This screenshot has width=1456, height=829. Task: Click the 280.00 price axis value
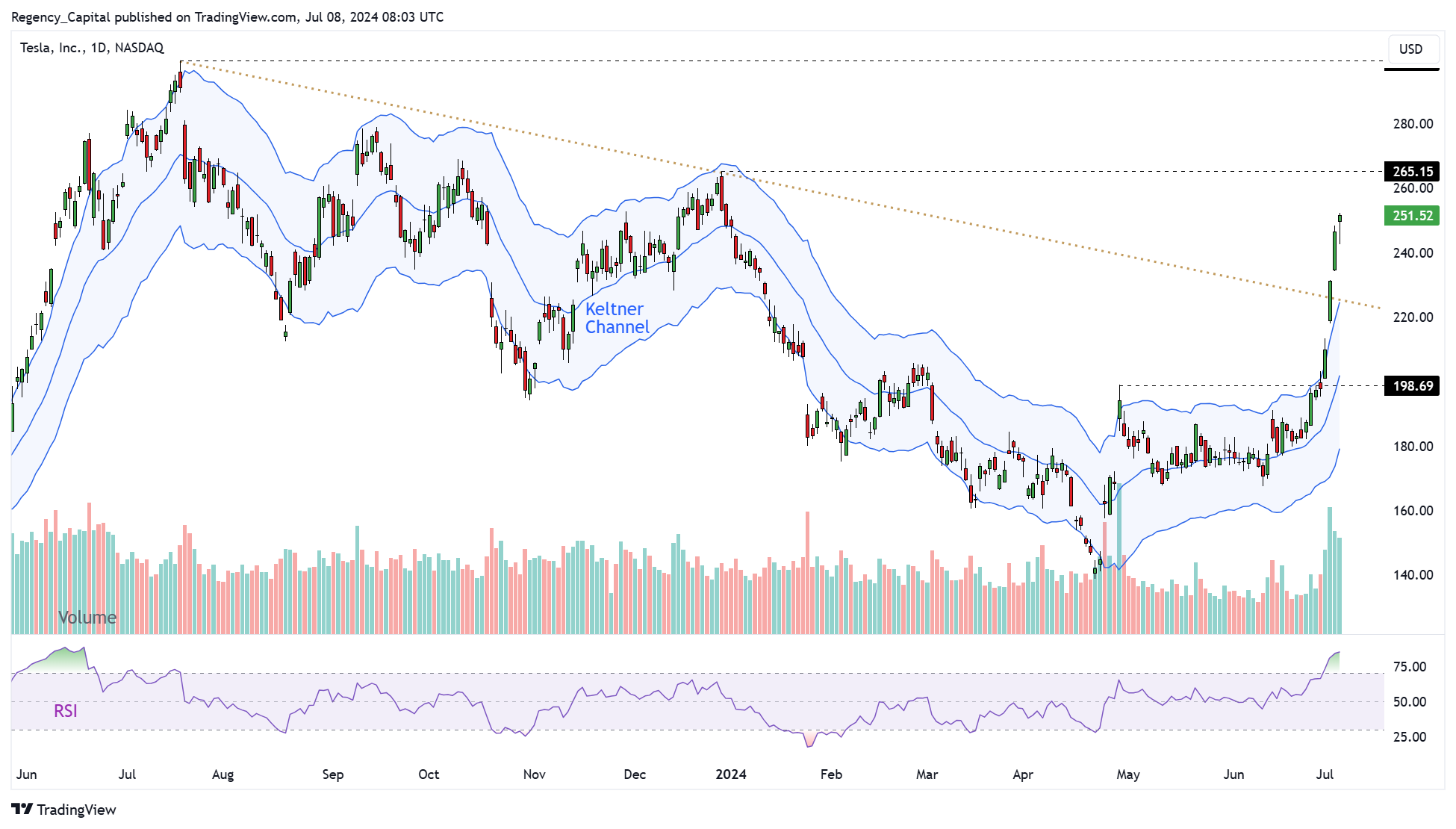point(1413,124)
